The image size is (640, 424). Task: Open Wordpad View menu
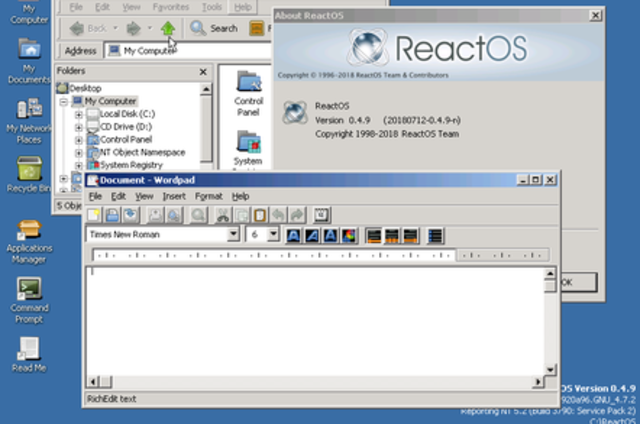coord(144,196)
